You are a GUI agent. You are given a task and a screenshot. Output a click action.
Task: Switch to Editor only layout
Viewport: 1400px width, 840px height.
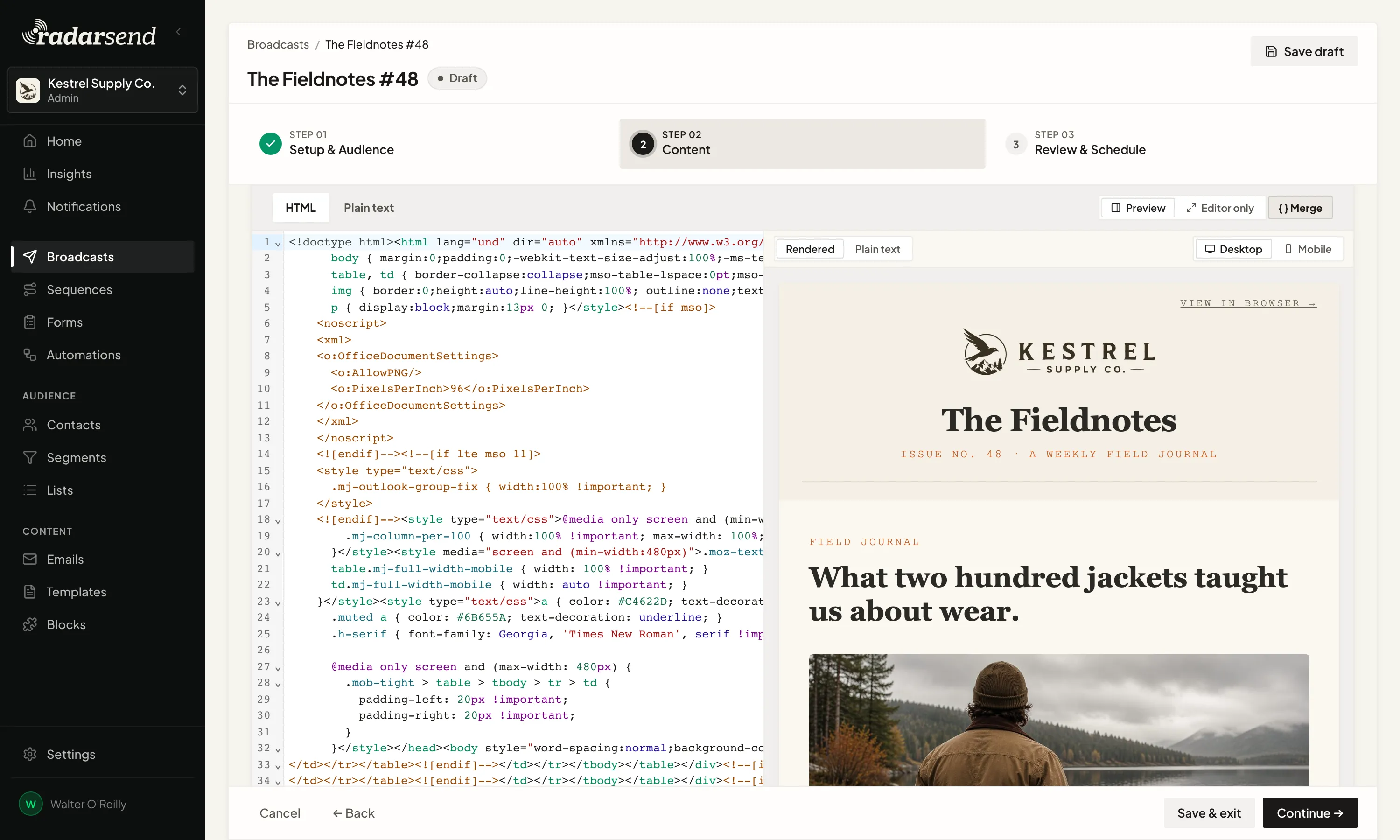pos(1220,208)
